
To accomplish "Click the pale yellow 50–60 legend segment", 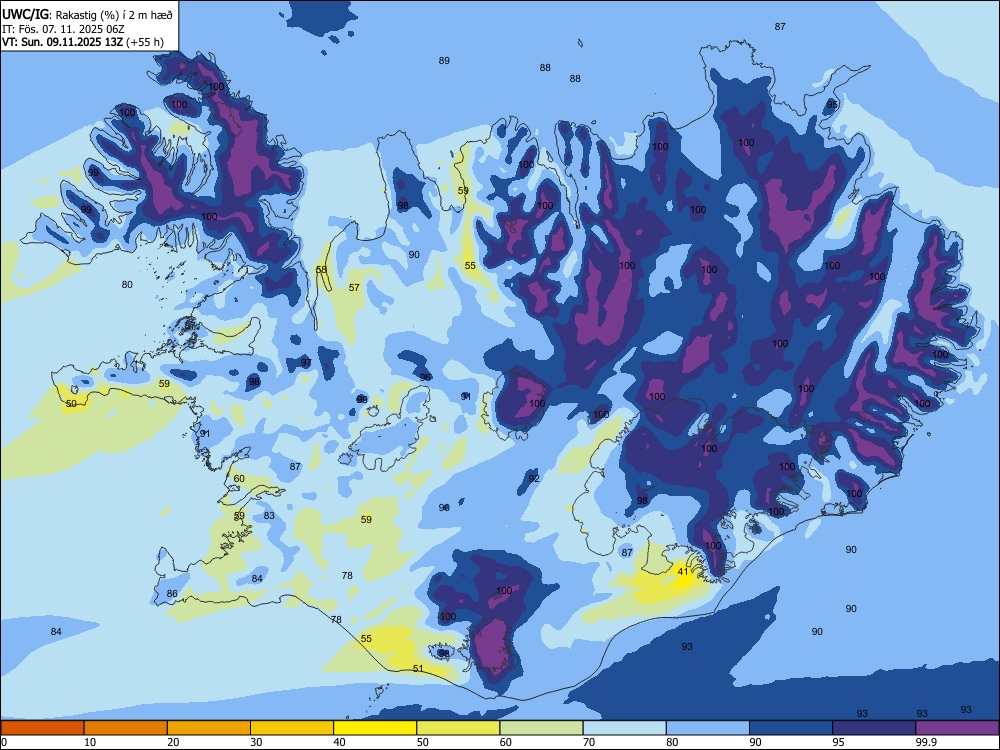I will 458,728.
